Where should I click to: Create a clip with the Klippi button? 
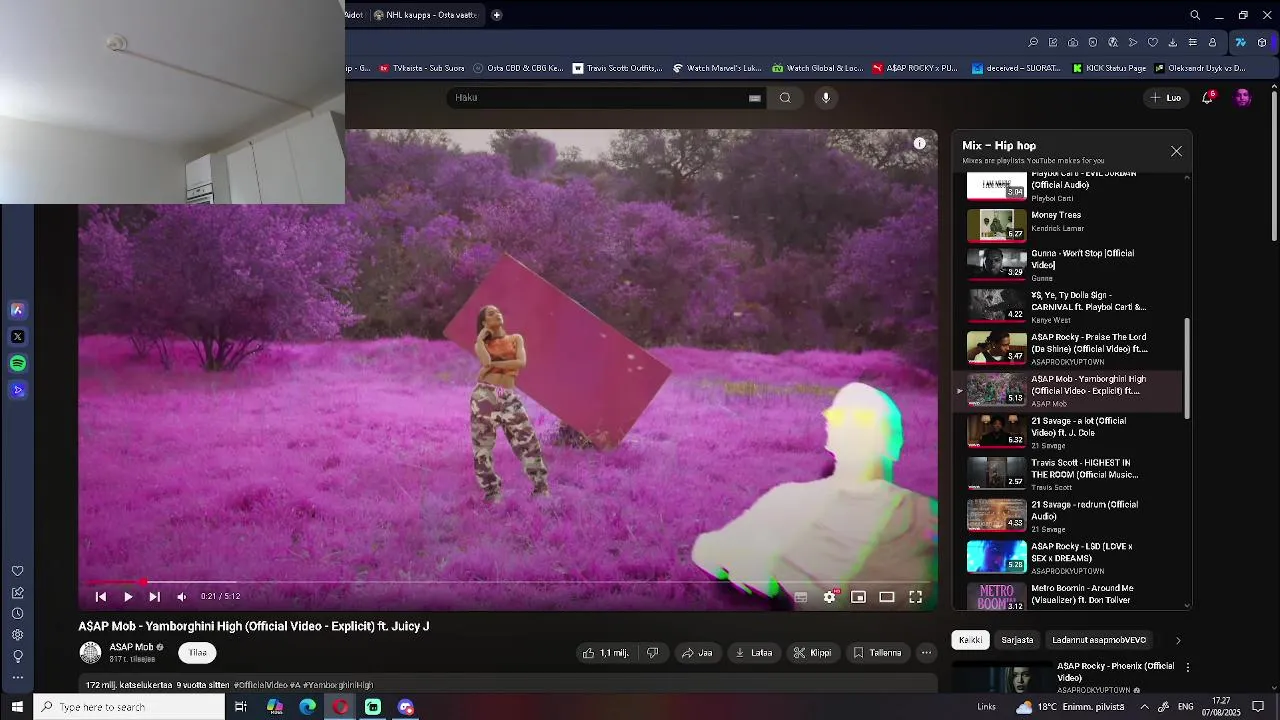(812, 653)
